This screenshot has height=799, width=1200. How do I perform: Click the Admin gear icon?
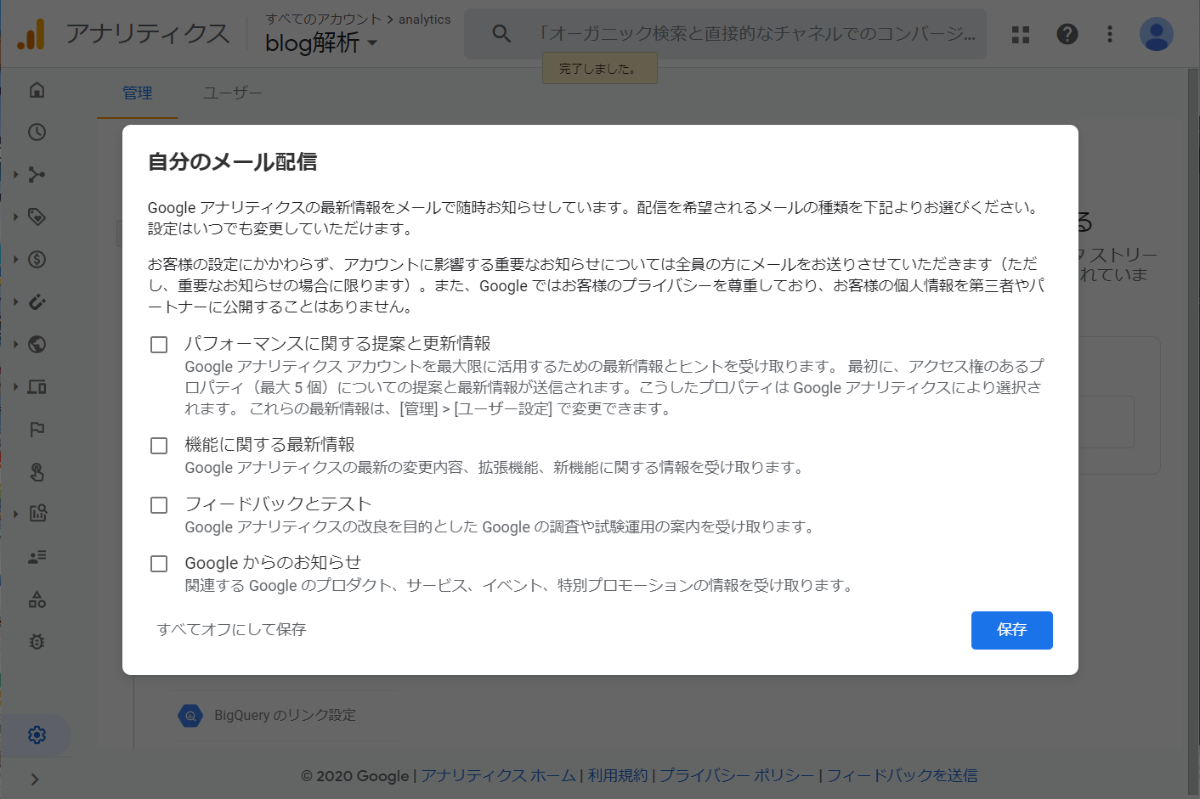coord(37,736)
